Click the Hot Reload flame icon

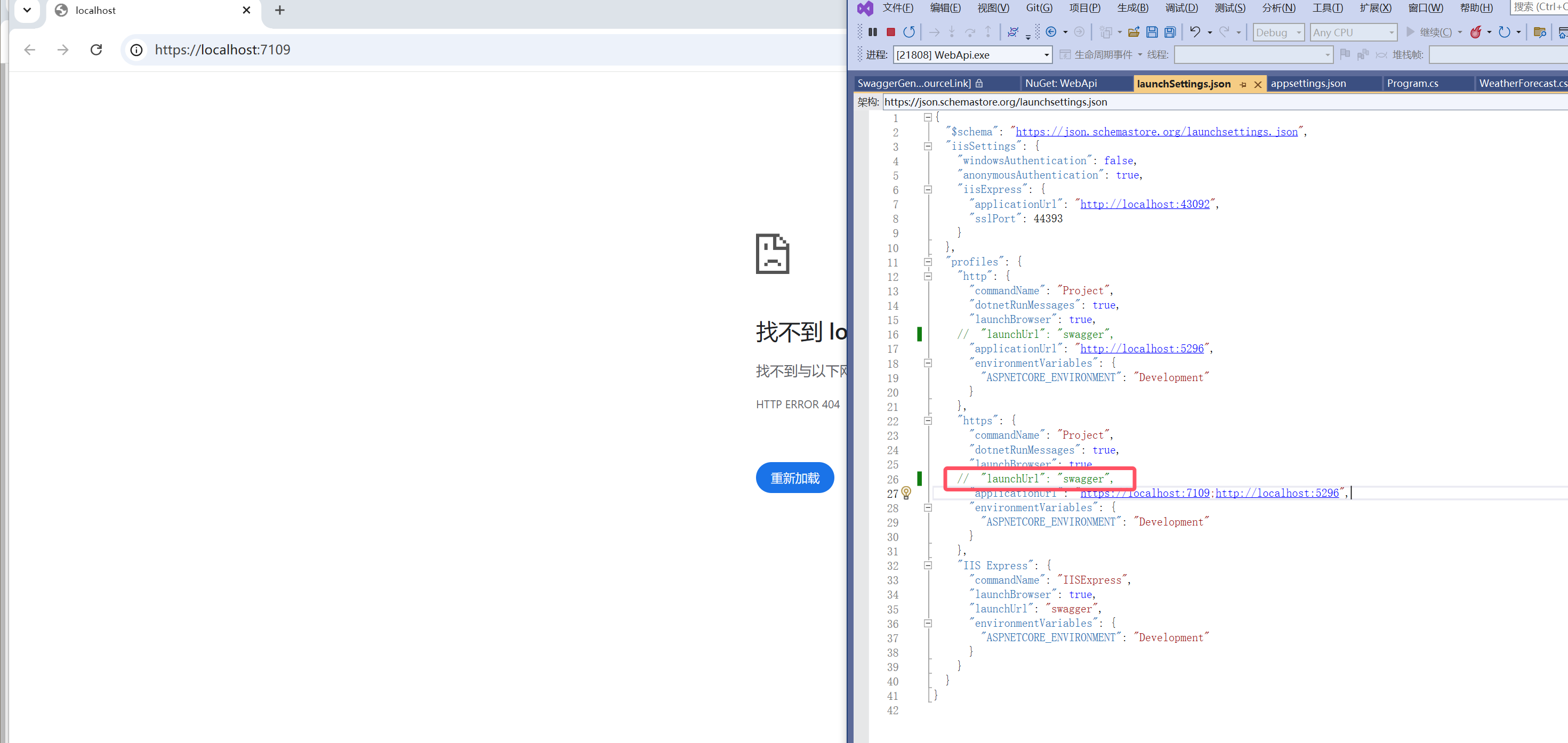coord(1475,33)
